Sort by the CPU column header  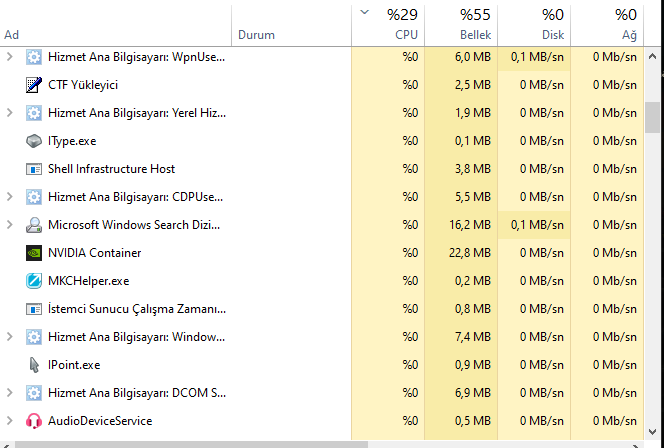[x=388, y=25]
